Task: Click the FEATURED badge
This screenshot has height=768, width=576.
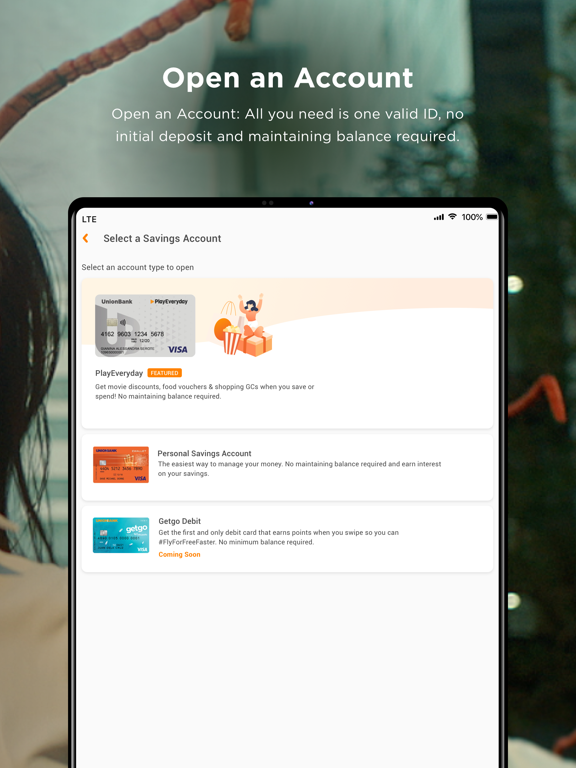Action: 165,373
